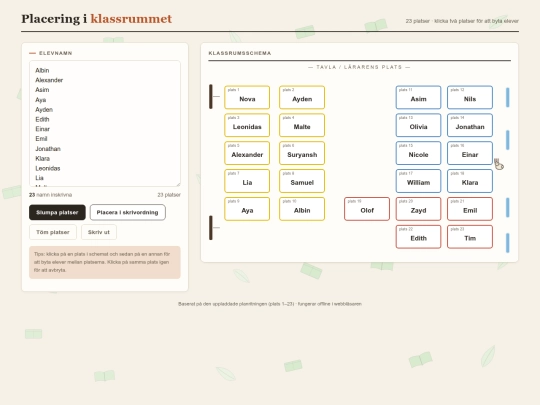Click the name Alexander in the list

49,80
